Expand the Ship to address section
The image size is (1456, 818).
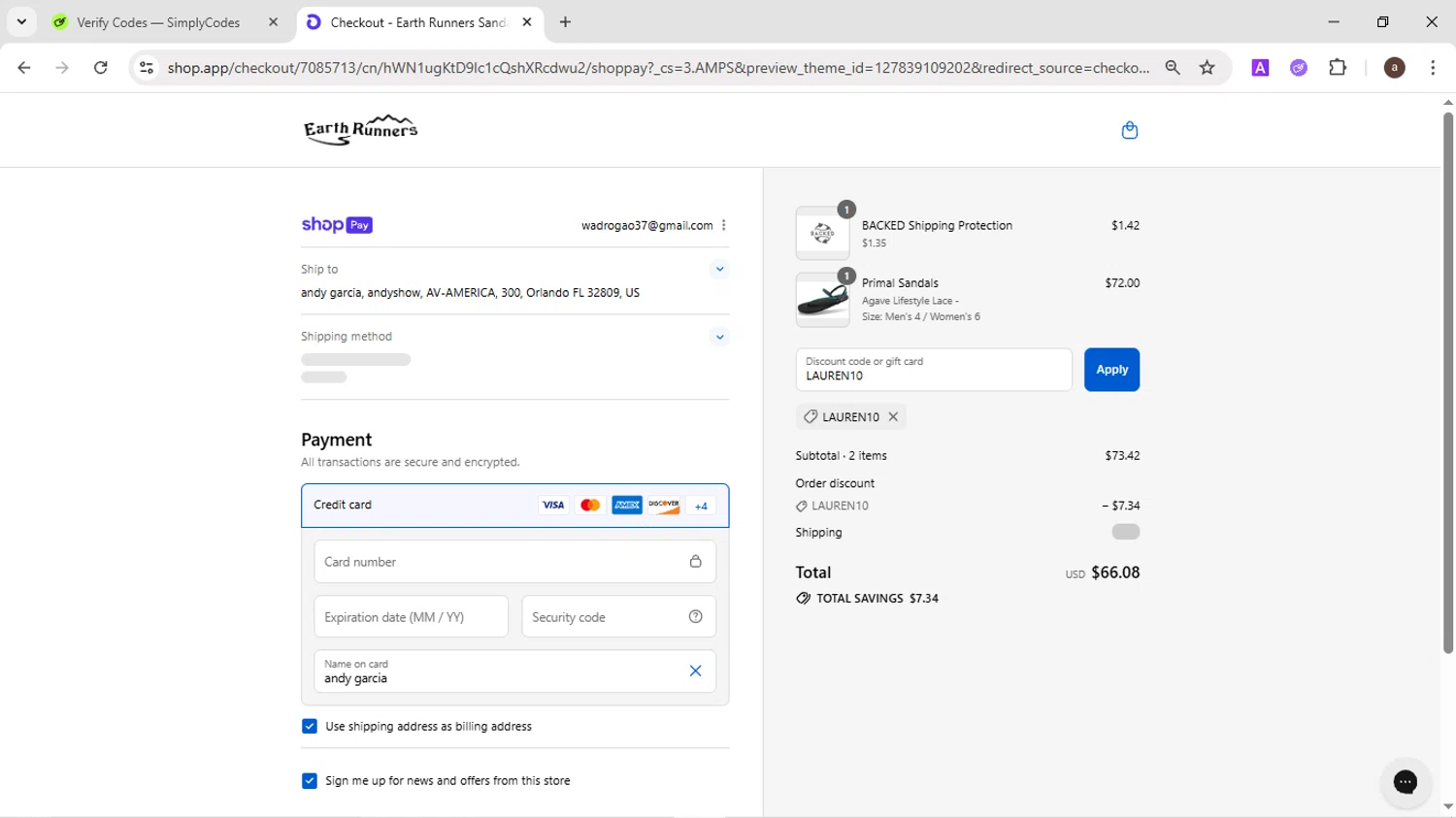pyautogui.click(x=719, y=269)
